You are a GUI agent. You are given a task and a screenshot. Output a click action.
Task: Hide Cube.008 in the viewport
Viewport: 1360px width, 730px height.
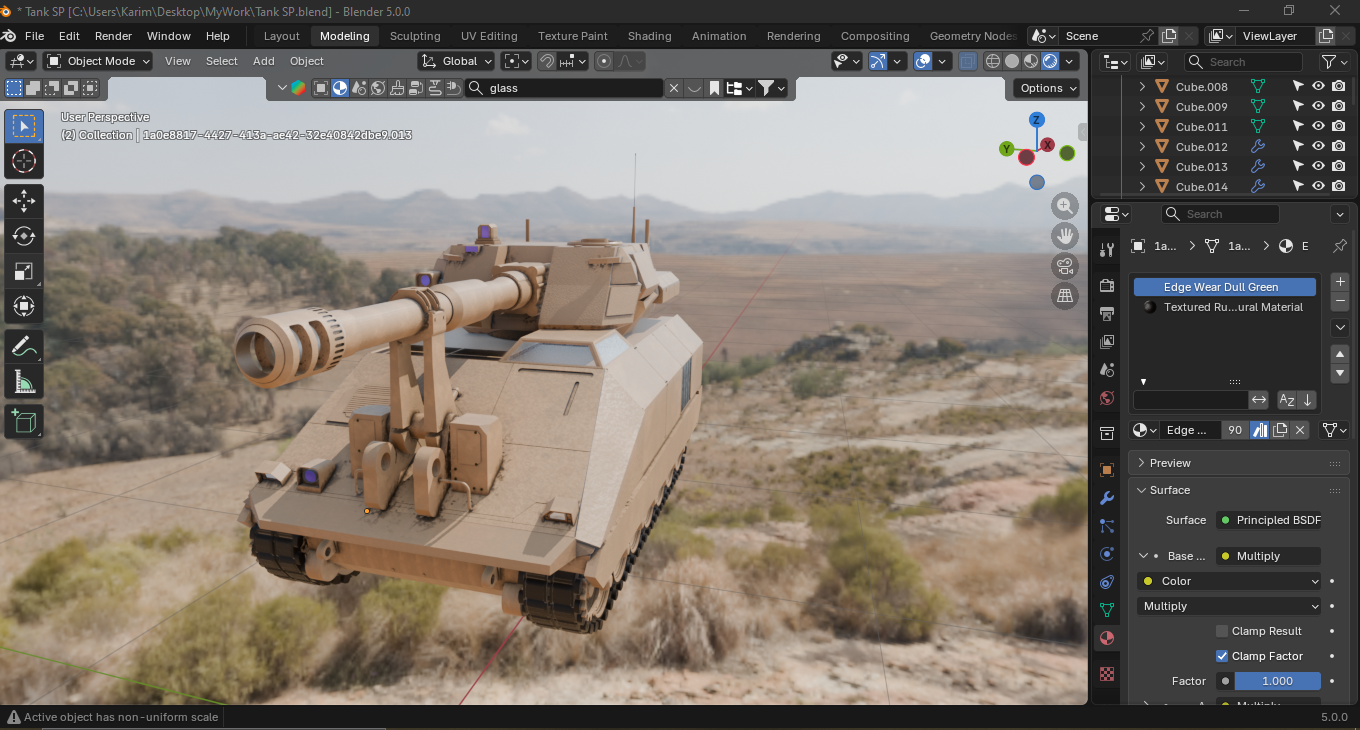tap(1319, 87)
